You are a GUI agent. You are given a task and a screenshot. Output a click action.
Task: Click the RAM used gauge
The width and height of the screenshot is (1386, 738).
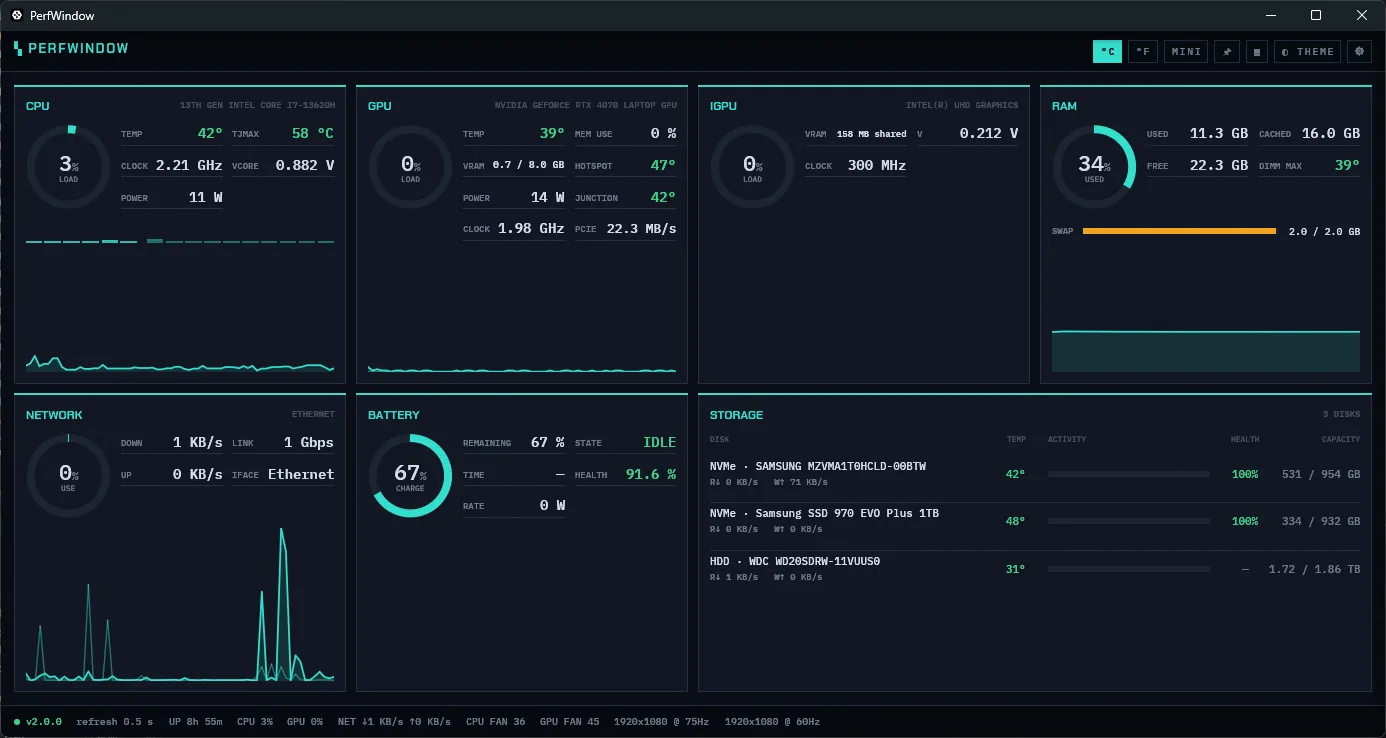point(1094,166)
